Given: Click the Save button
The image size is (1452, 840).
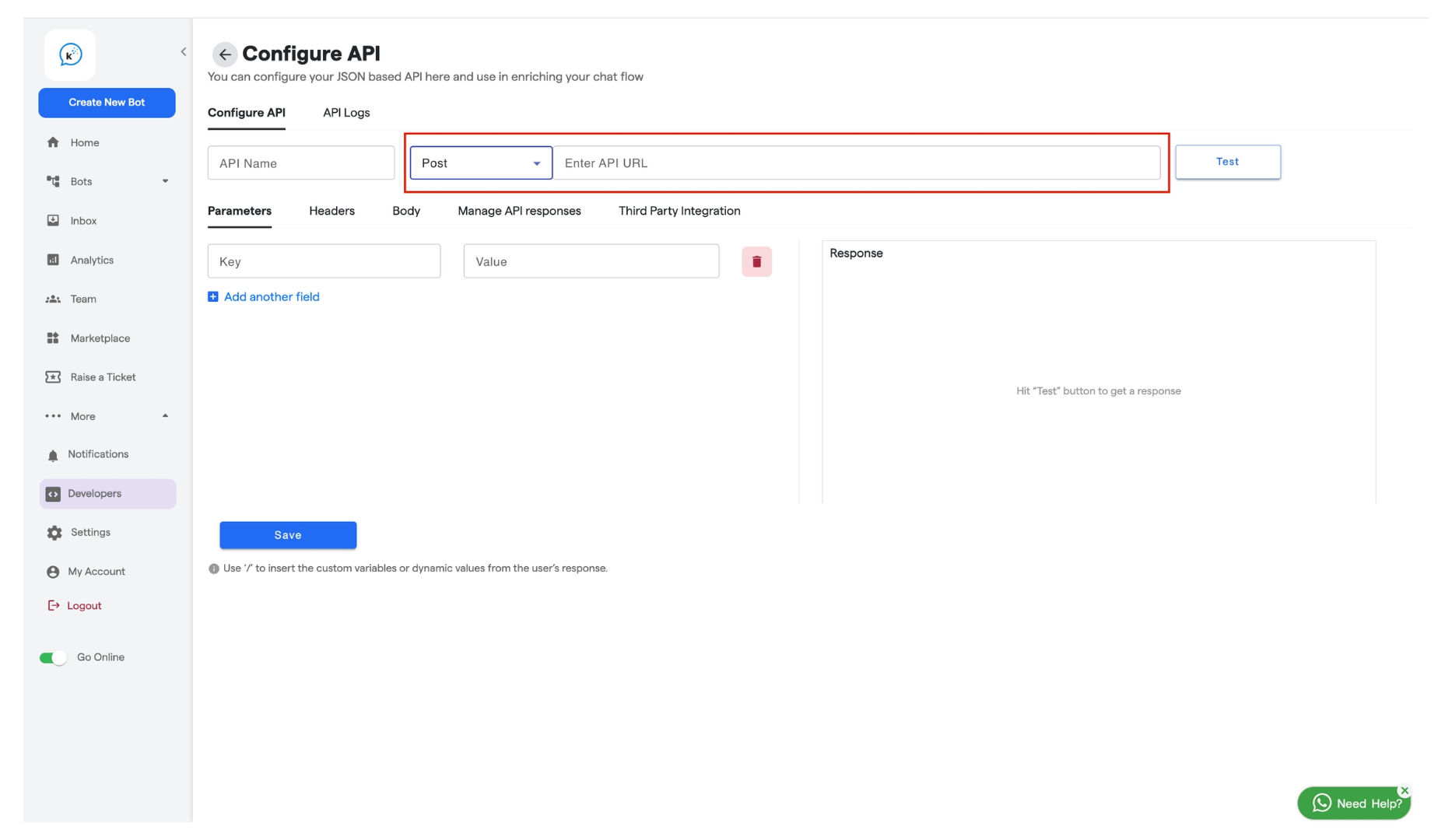Looking at the screenshot, I should tap(288, 535).
